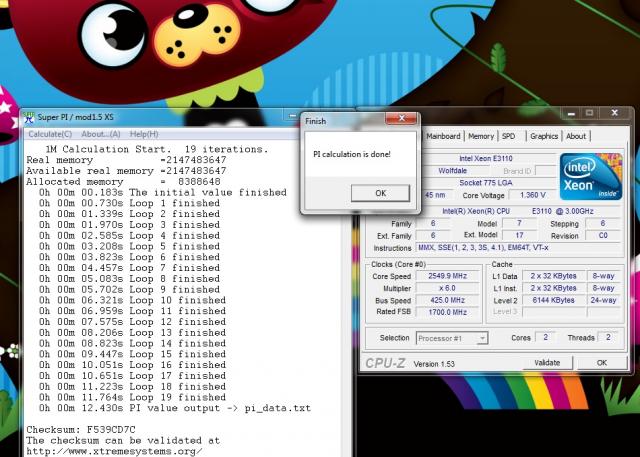The width and height of the screenshot is (640, 457).
Task: Click the Wolfdale code name field
Action: [452, 171]
